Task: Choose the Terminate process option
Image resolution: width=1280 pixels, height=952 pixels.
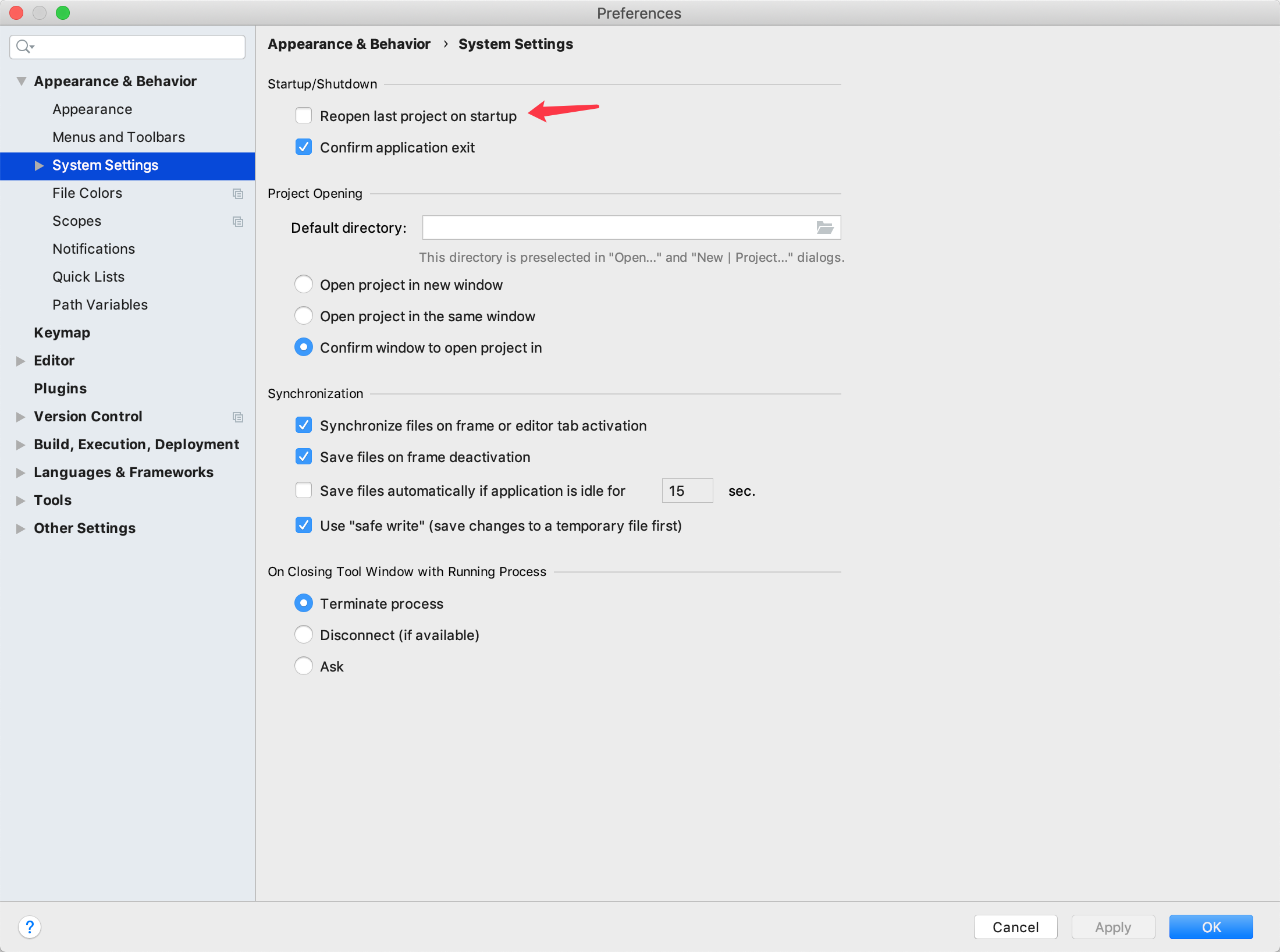Action: pyautogui.click(x=304, y=603)
